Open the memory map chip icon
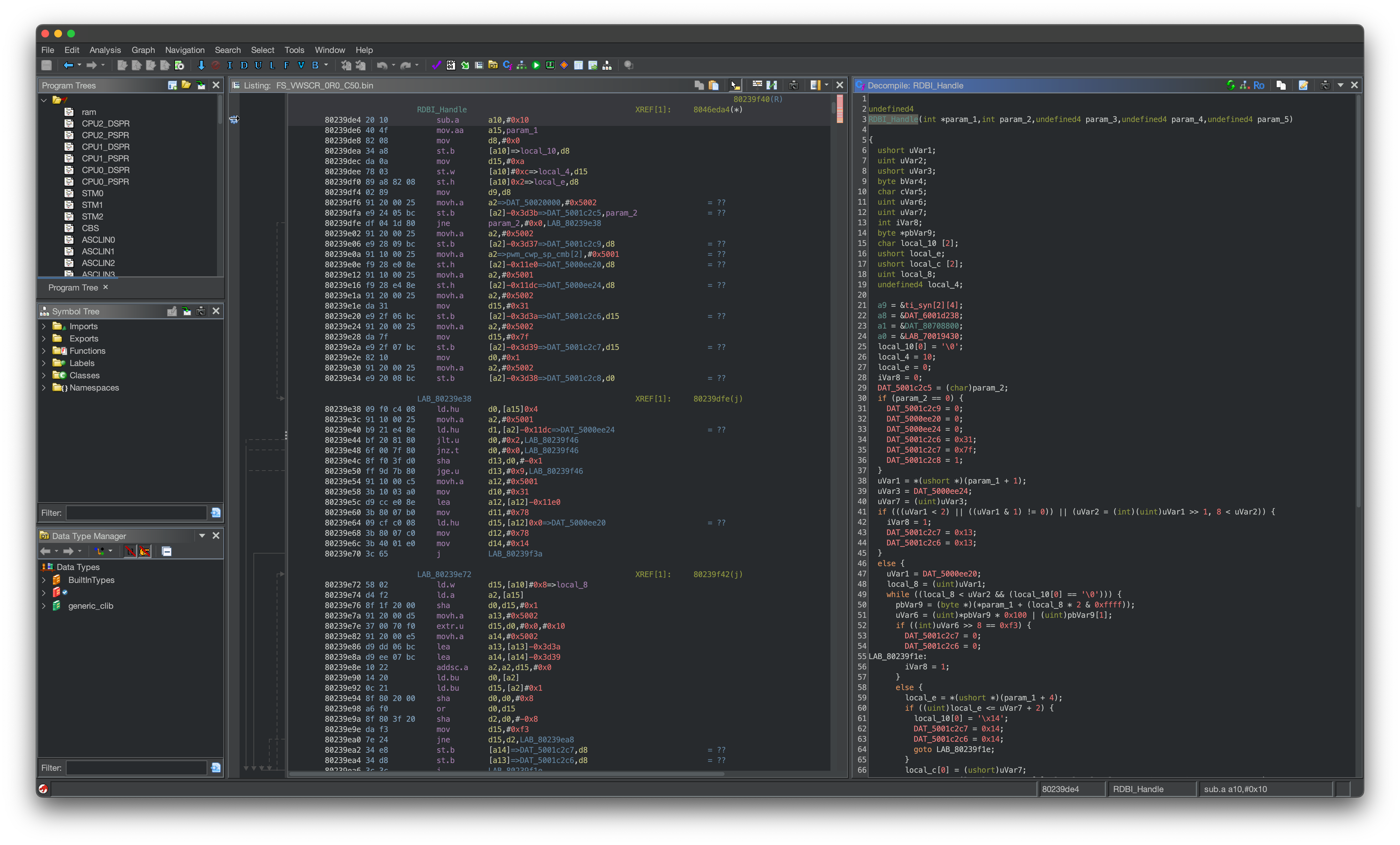This screenshot has height=845, width=1400. coord(550,65)
